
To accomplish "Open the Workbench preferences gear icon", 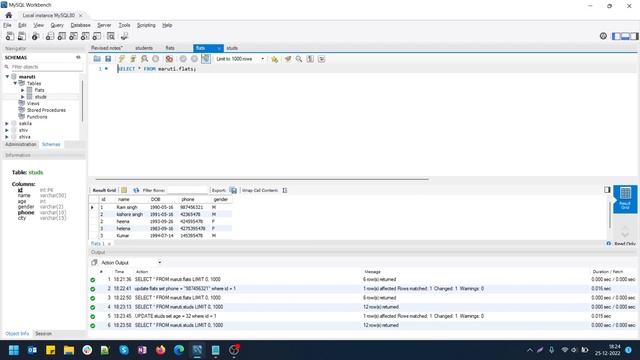I will 603,36.
